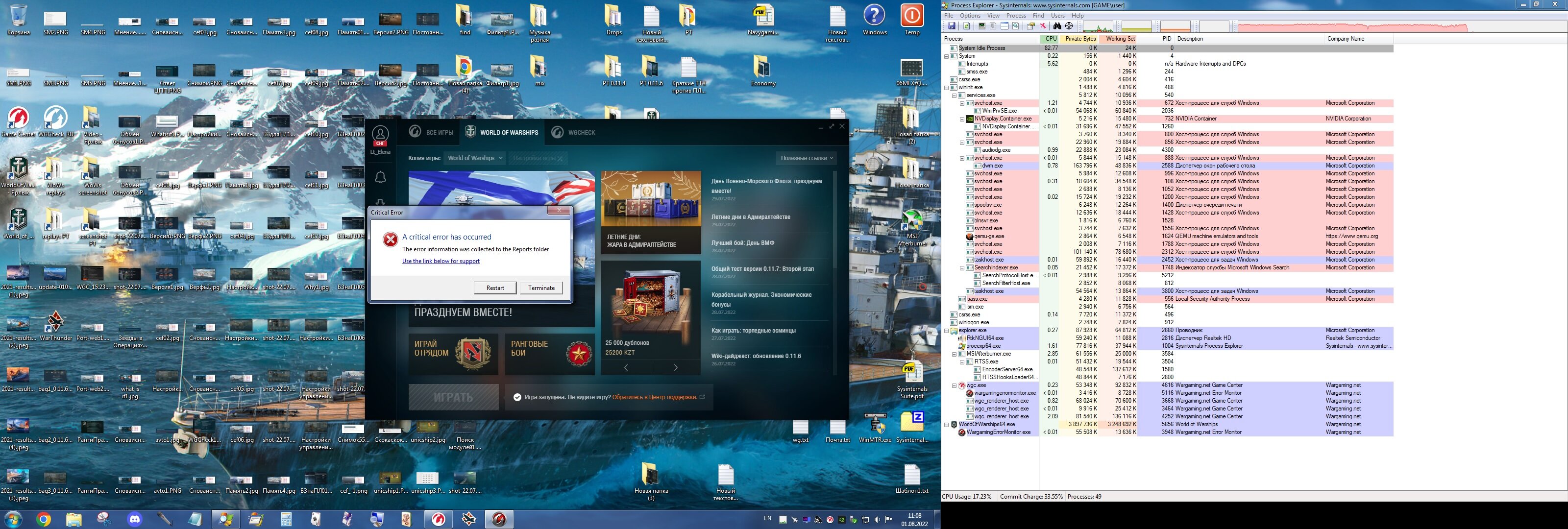The width and height of the screenshot is (1568, 529).
Task: Open Calculator from the taskbar
Action: pos(286,519)
